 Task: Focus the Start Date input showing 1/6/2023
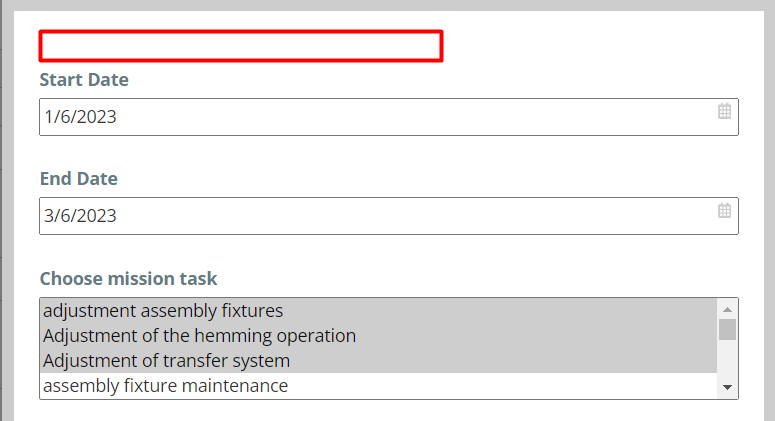click(389, 117)
